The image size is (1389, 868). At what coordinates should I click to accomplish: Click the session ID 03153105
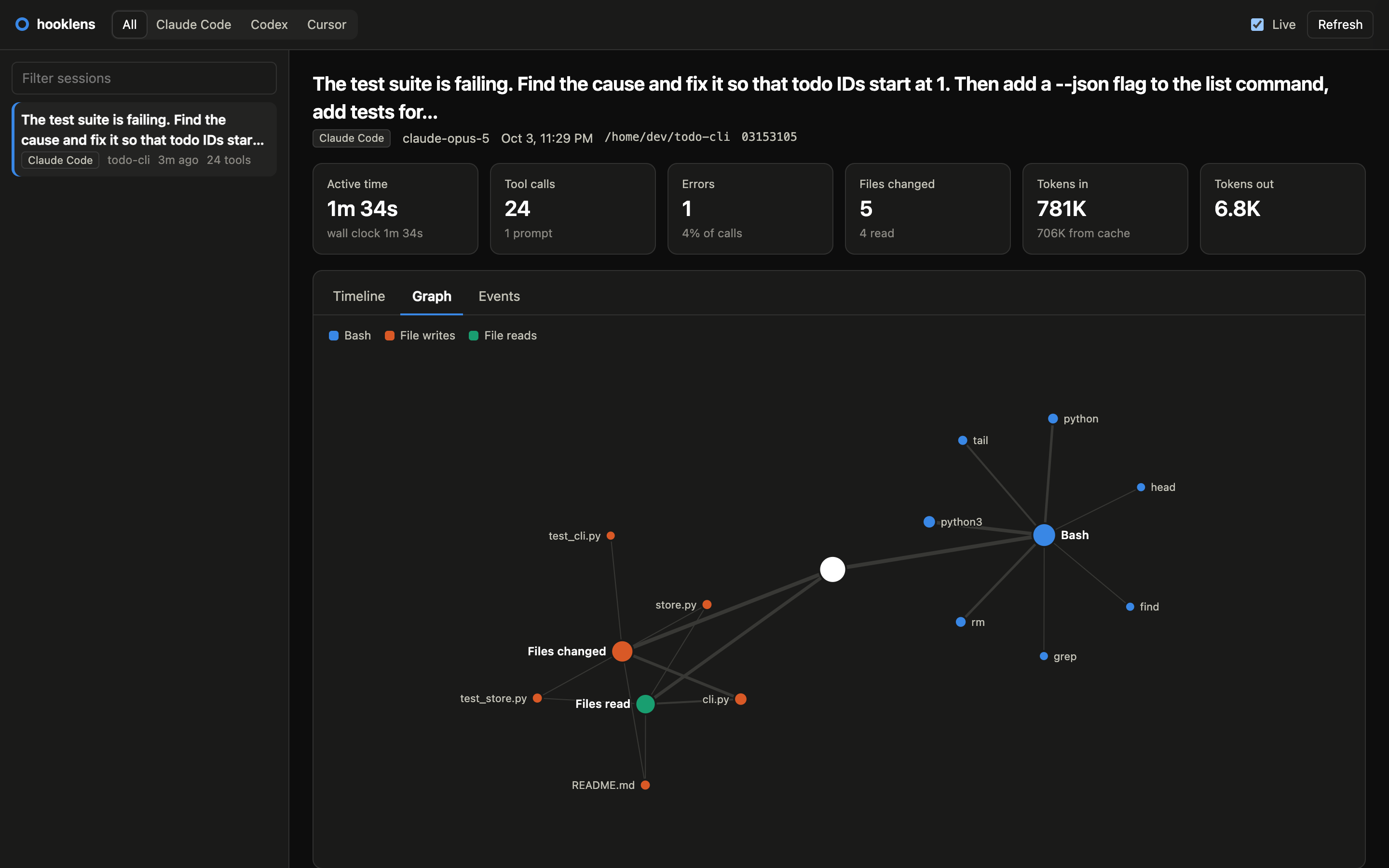tap(769, 137)
